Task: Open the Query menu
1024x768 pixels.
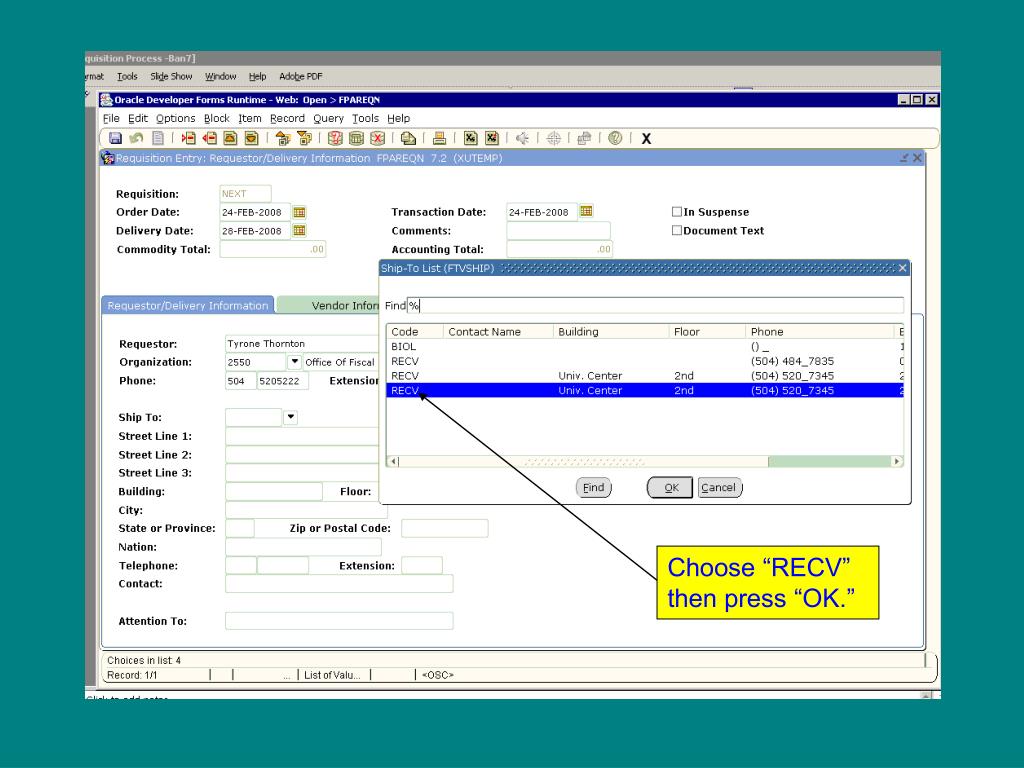Action: [328, 118]
